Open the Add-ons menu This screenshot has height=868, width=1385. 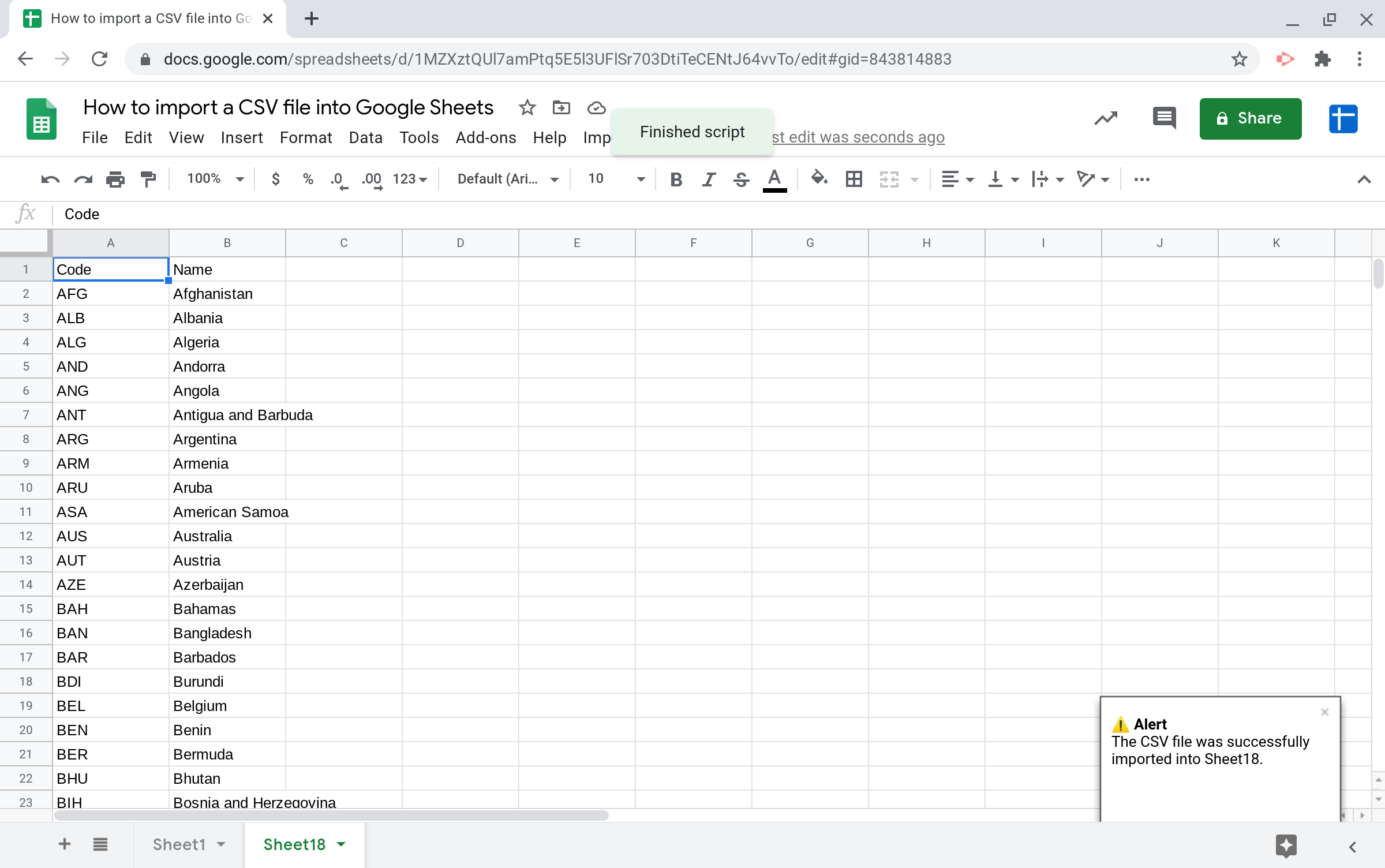[485, 137]
